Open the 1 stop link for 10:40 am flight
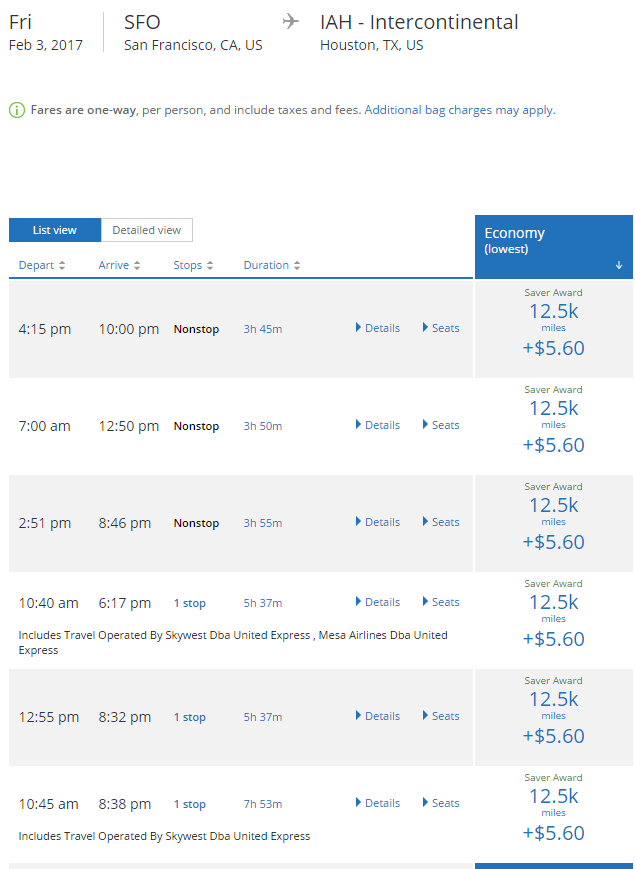 tap(190, 603)
